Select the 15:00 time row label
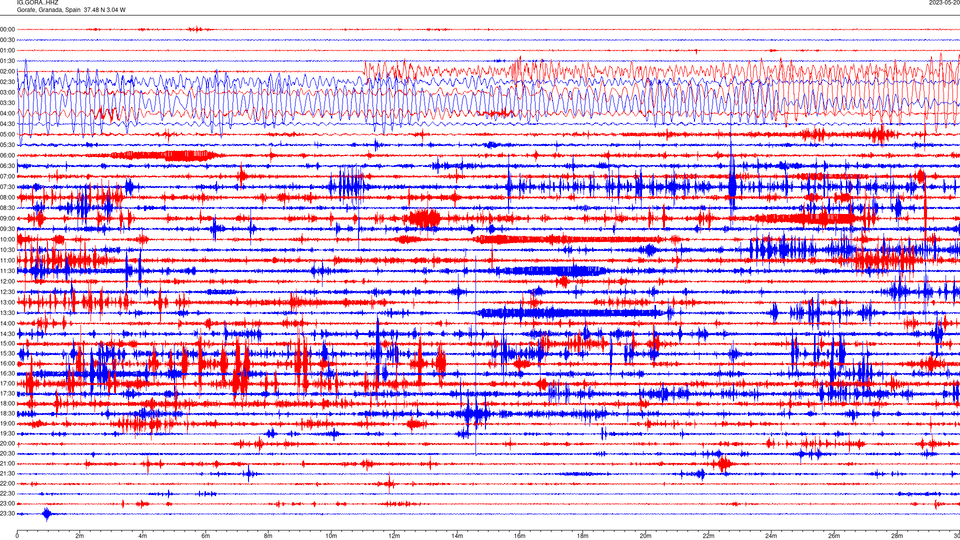Screen dimensions: 960x540 (x=7, y=344)
